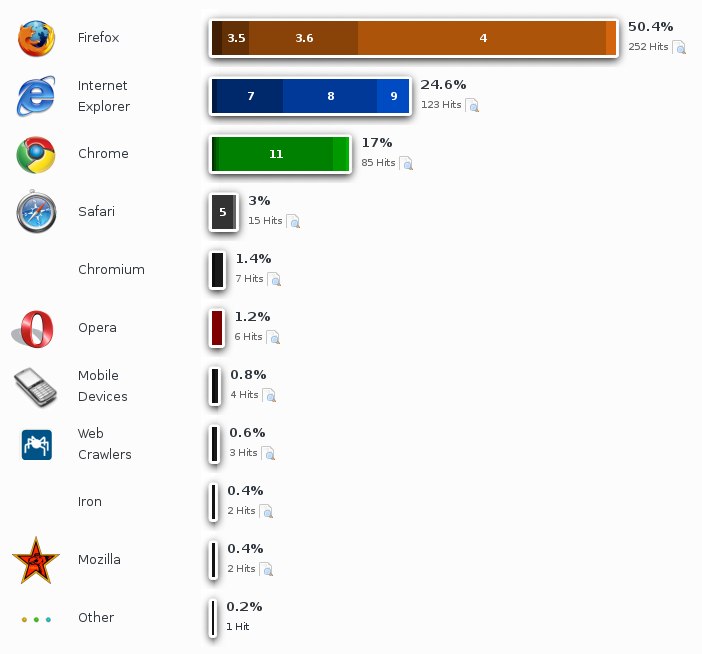Click the Internet Explorer logo icon
The width and height of the screenshot is (702, 654).
coord(36,96)
